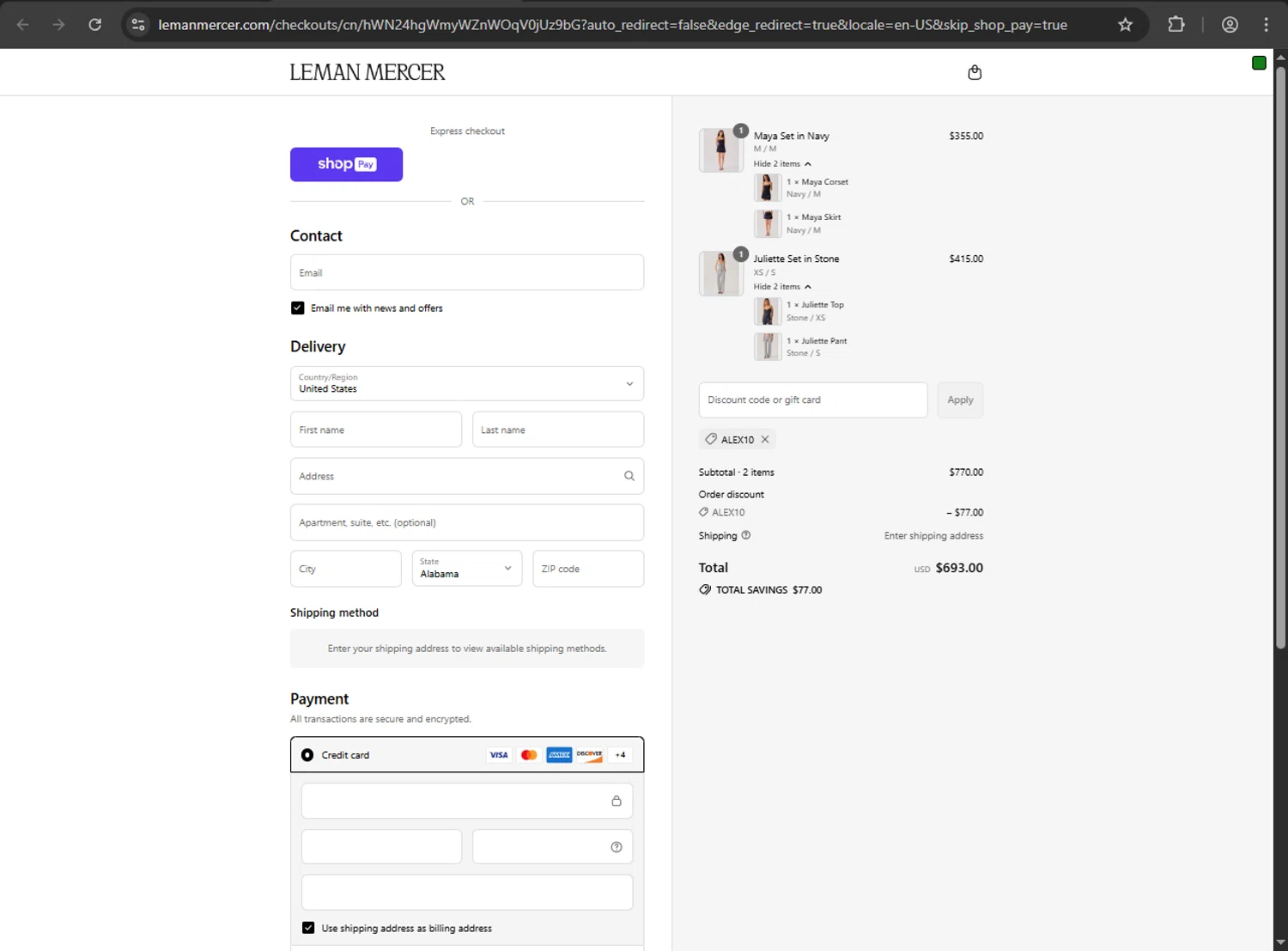
Task: Open the browser profile icon
Action: [x=1230, y=24]
